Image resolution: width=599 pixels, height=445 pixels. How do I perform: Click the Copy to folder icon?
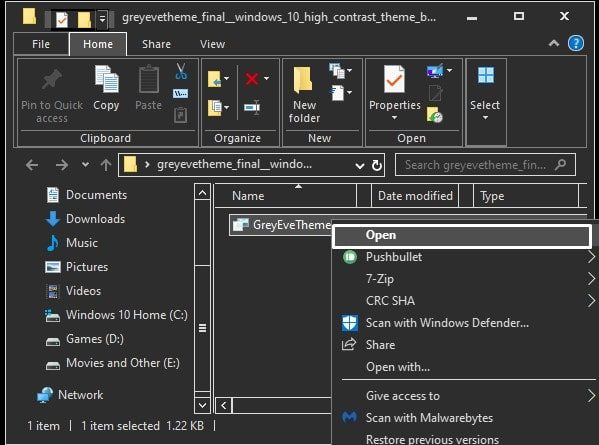[x=215, y=108]
